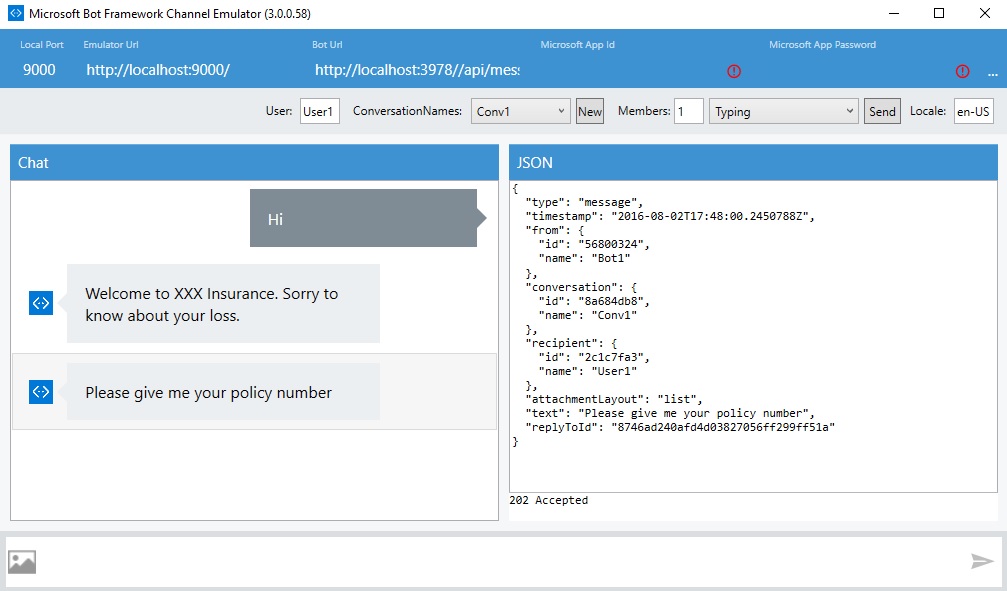Click the Send activity button

[882, 111]
